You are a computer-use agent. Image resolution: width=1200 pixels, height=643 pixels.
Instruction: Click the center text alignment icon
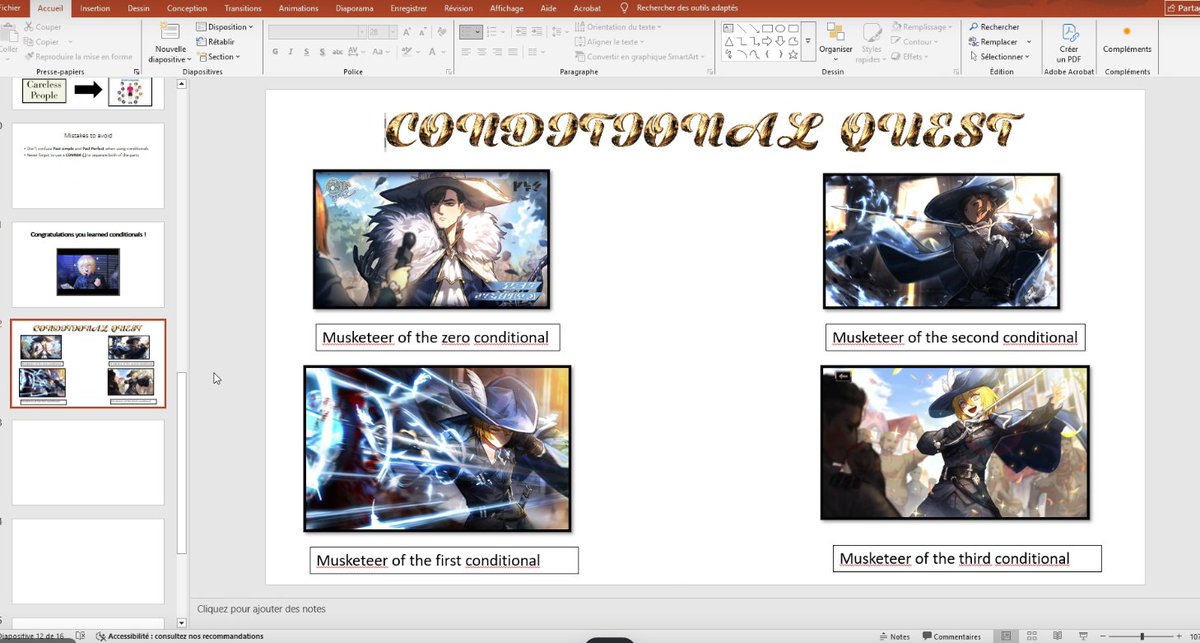point(482,52)
